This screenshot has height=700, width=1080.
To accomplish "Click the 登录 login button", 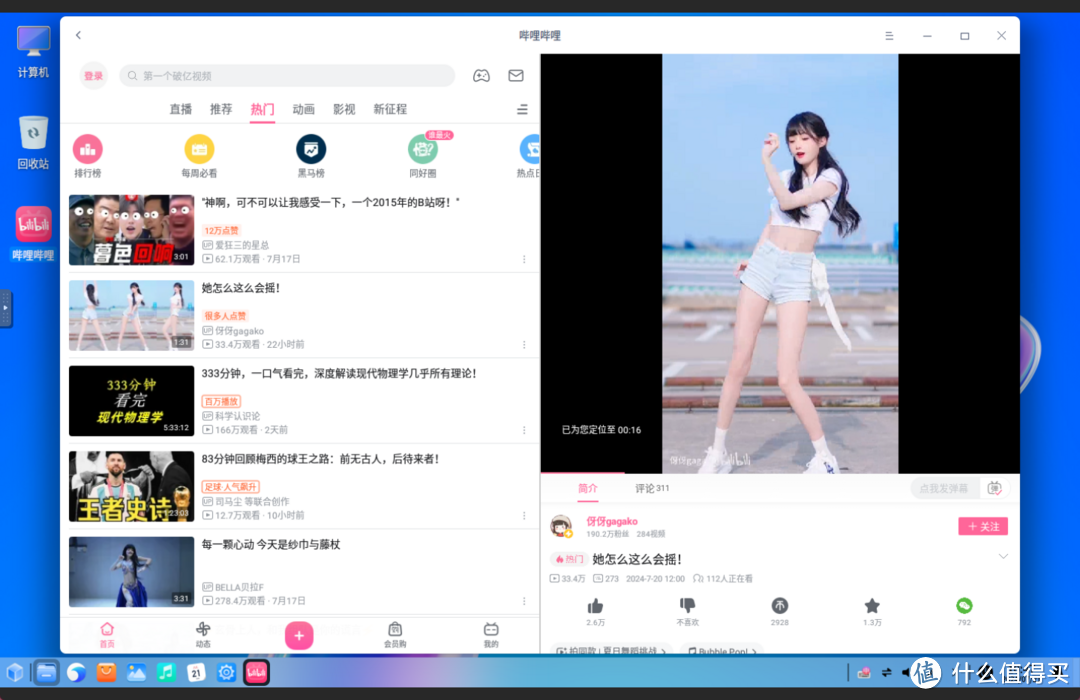I will [x=93, y=75].
